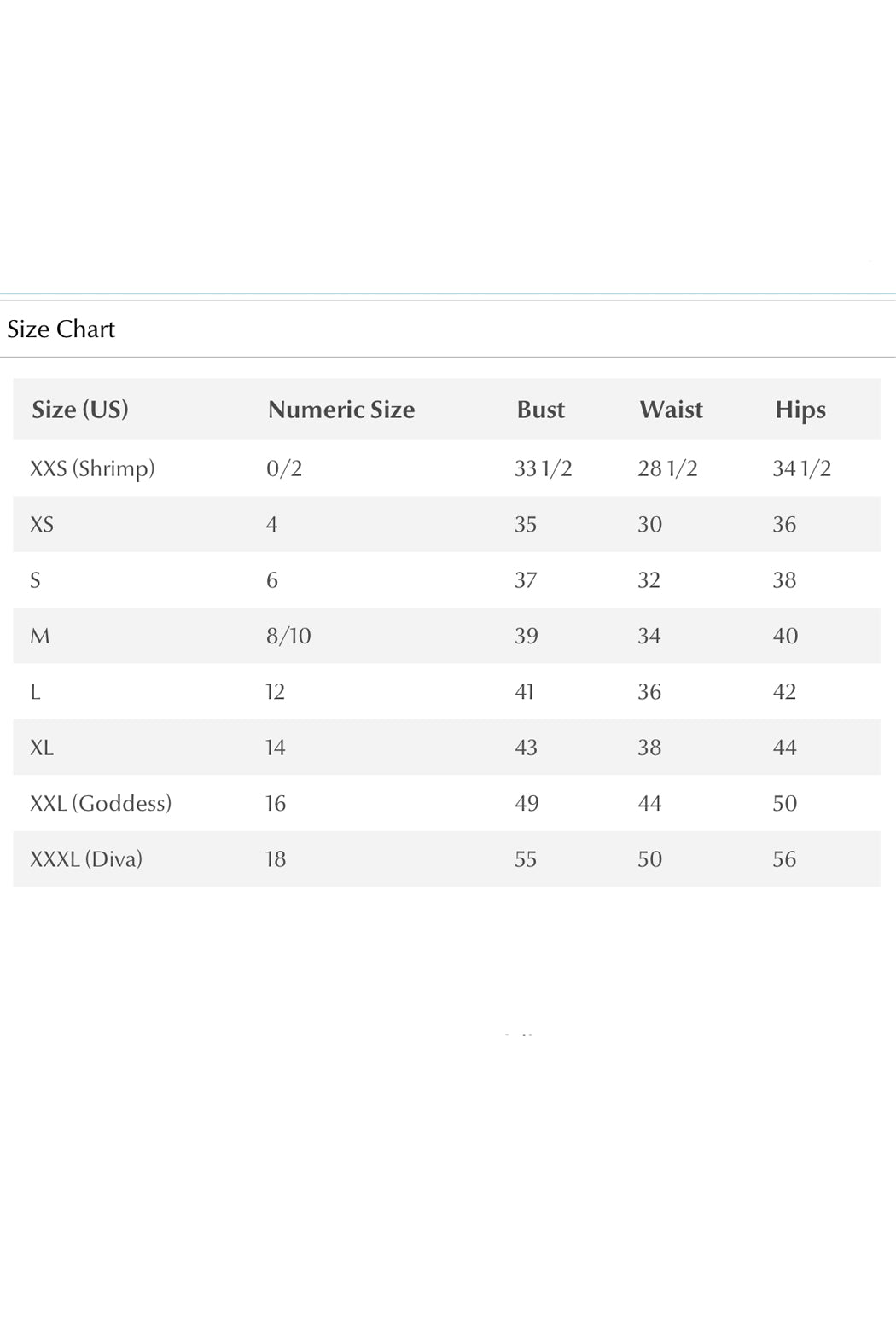Click the Size (US) column header
The image size is (896, 1344).
point(80,410)
